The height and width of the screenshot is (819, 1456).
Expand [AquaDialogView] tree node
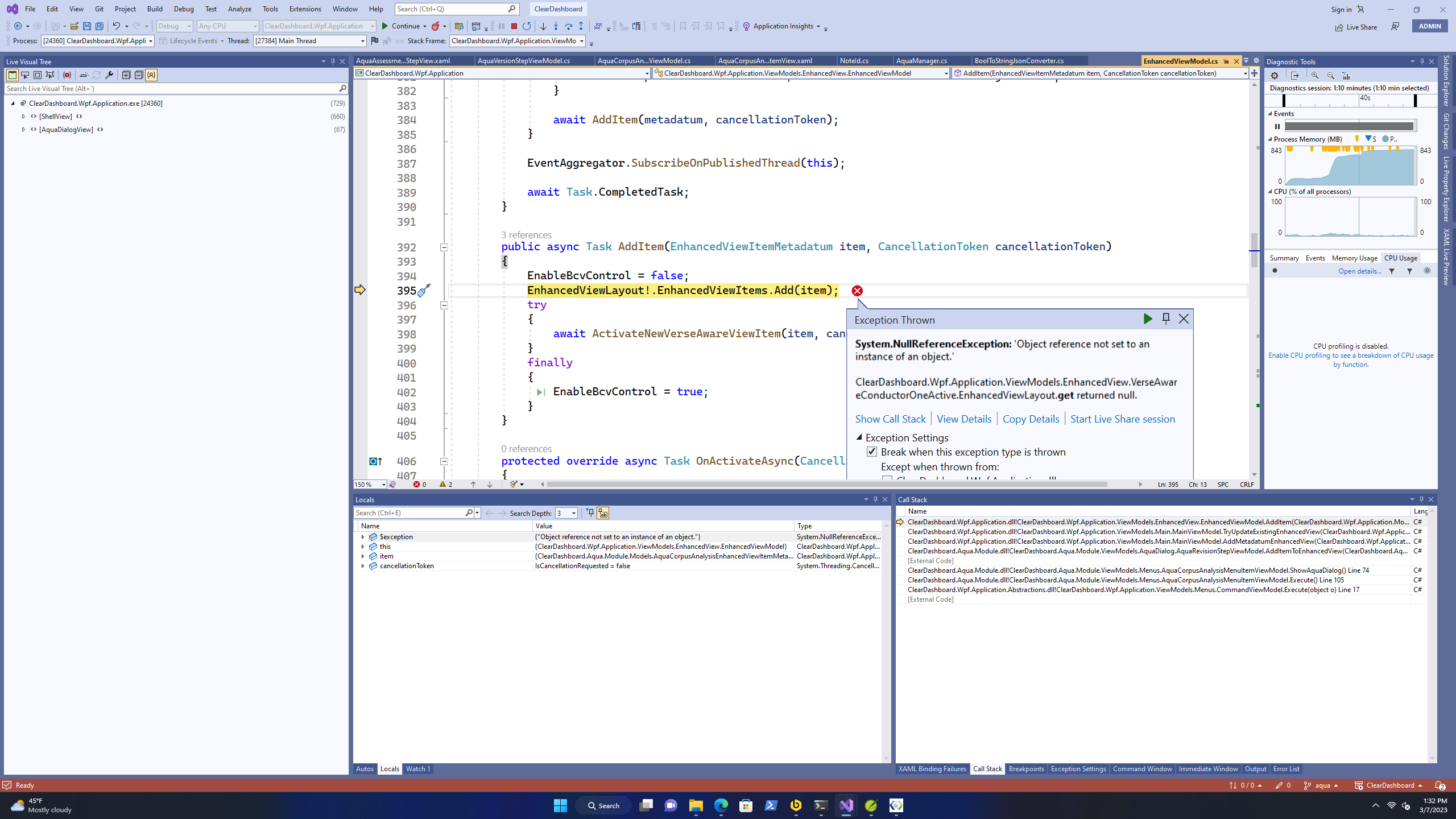coord(23,130)
